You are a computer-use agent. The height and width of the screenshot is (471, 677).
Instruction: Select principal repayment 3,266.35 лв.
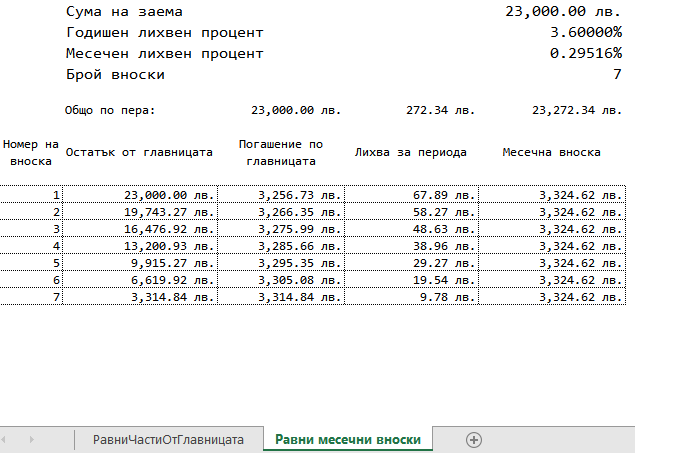(281, 212)
